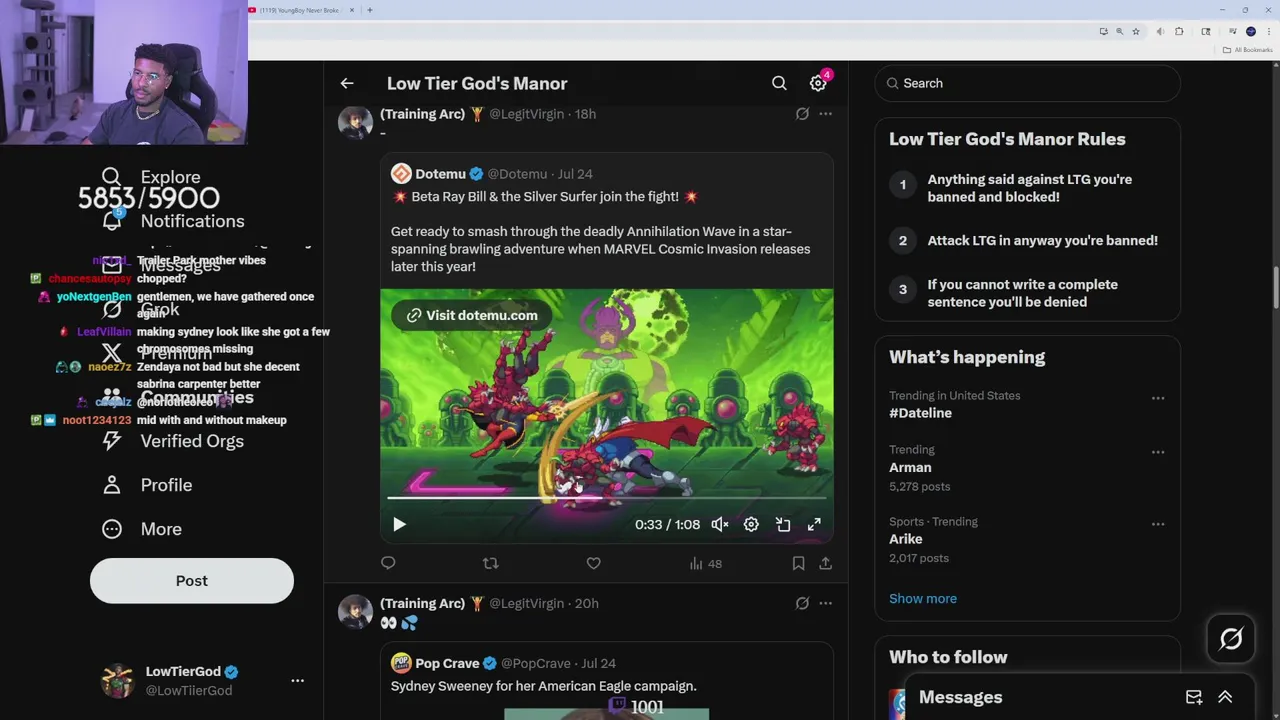Viewport: 1280px width, 720px height.
Task: Play the Dotemu video
Action: pos(399,524)
